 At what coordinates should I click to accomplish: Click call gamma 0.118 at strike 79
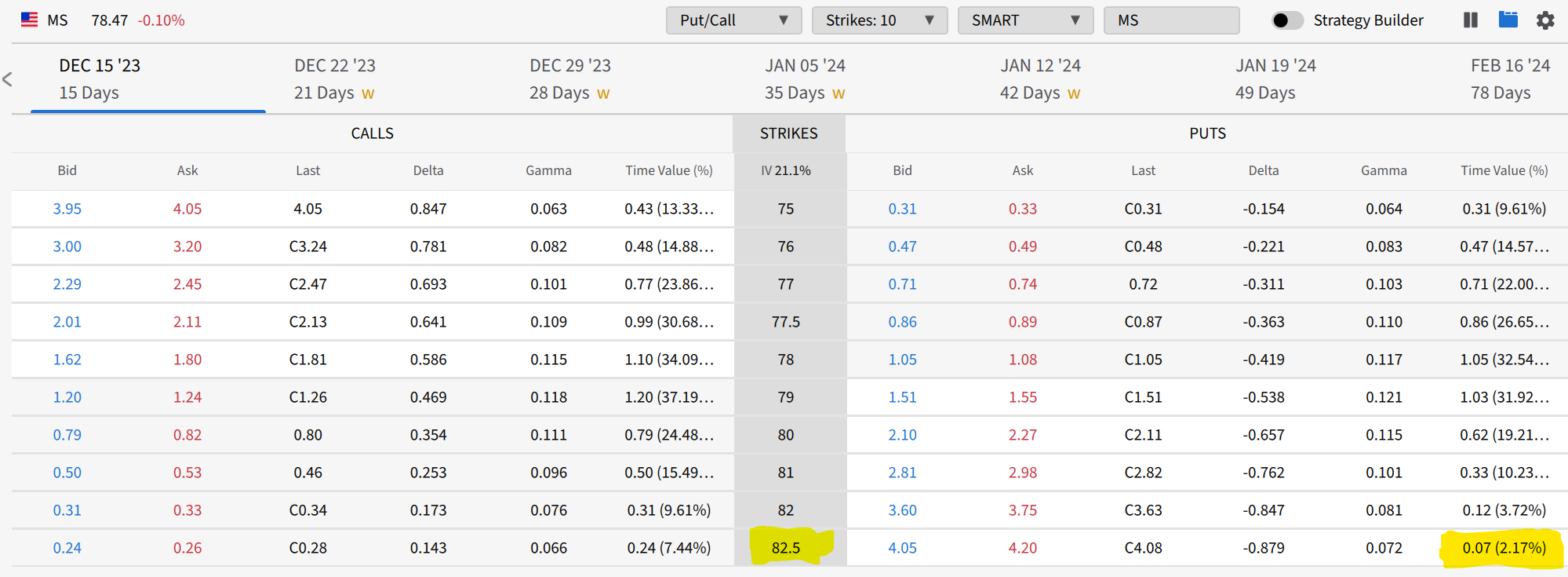click(548, 397)
